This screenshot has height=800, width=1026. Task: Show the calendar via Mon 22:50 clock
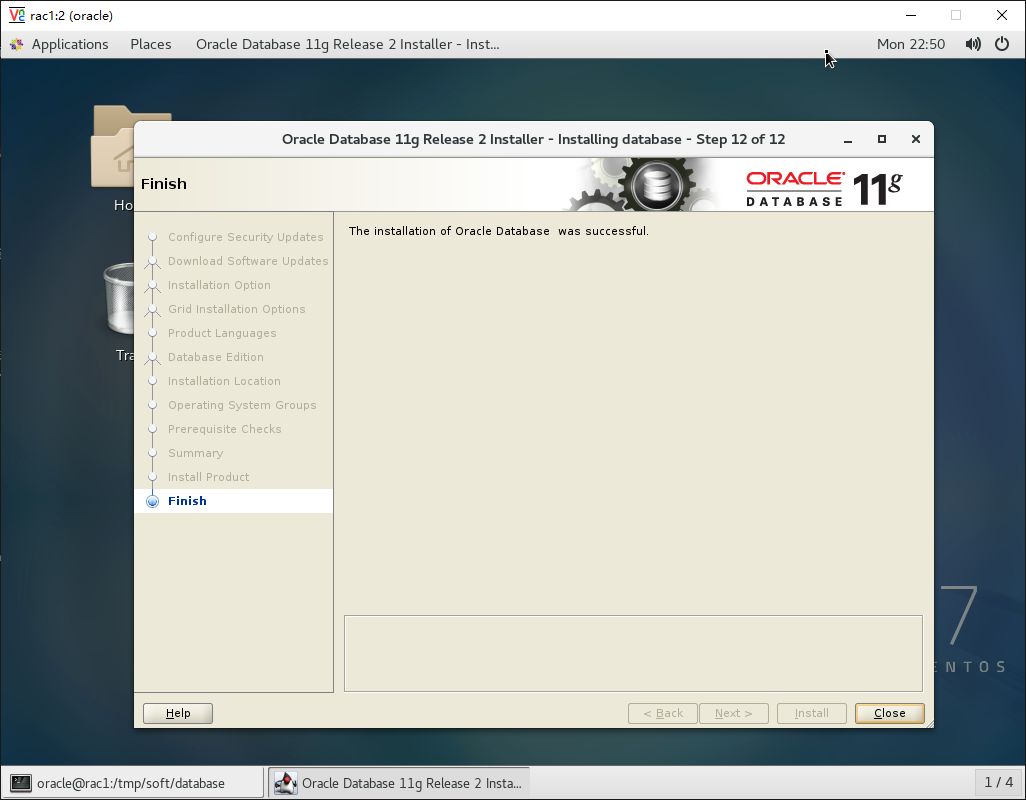click(911, 44)
